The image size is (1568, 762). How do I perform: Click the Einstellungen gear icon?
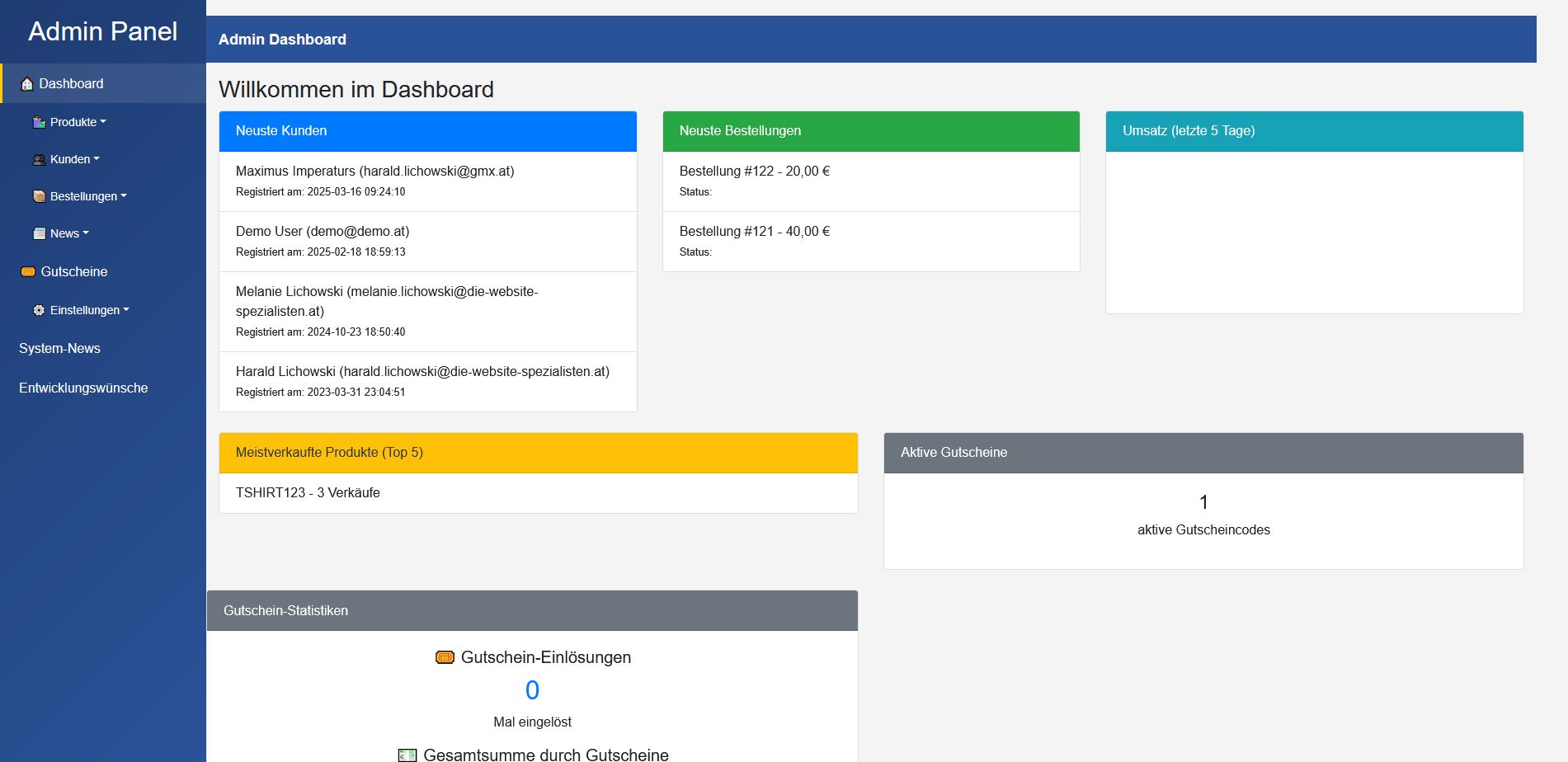pyautogui.click(x=39, y=310)
